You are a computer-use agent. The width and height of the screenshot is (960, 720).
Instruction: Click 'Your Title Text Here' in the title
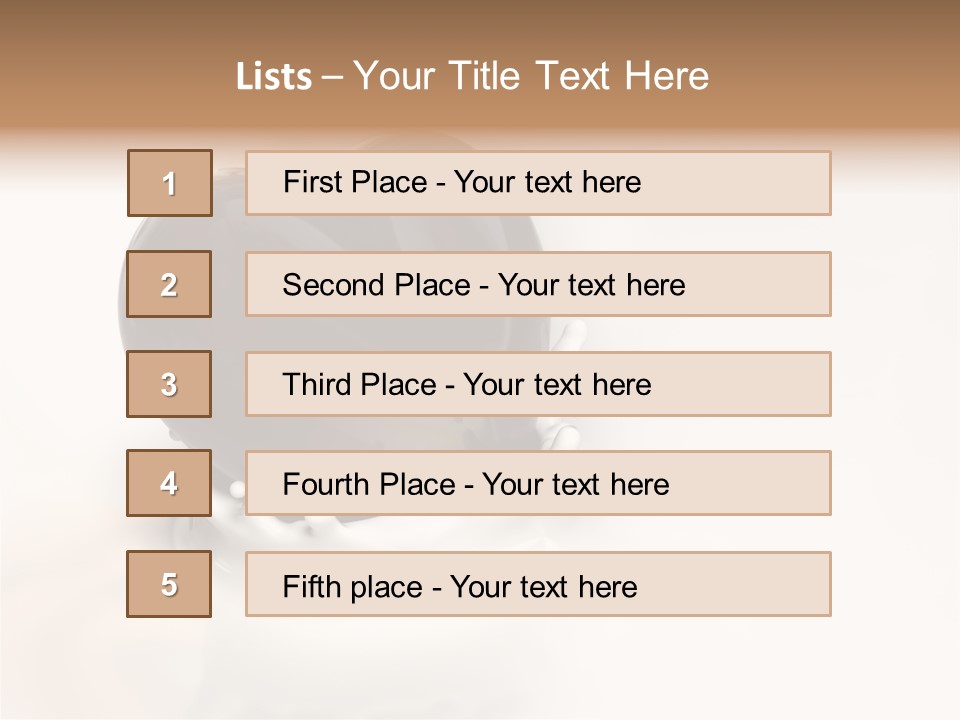point(531,77)
